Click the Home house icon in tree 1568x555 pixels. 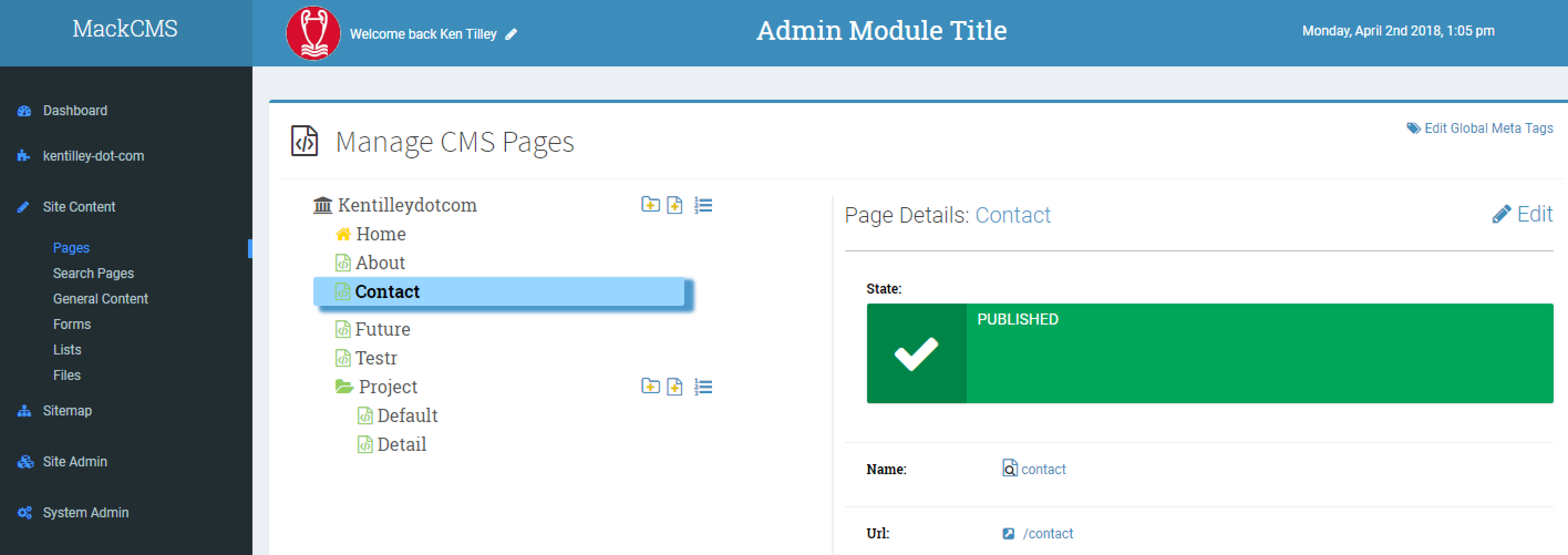tap(343, 234)
